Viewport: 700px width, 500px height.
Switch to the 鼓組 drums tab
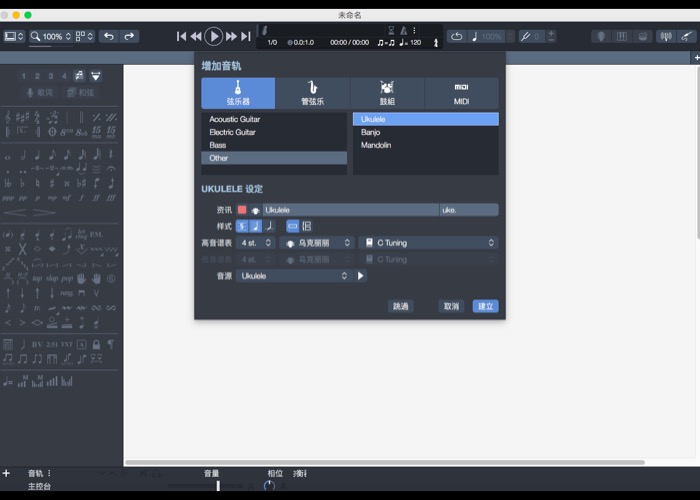pos(387,93)
